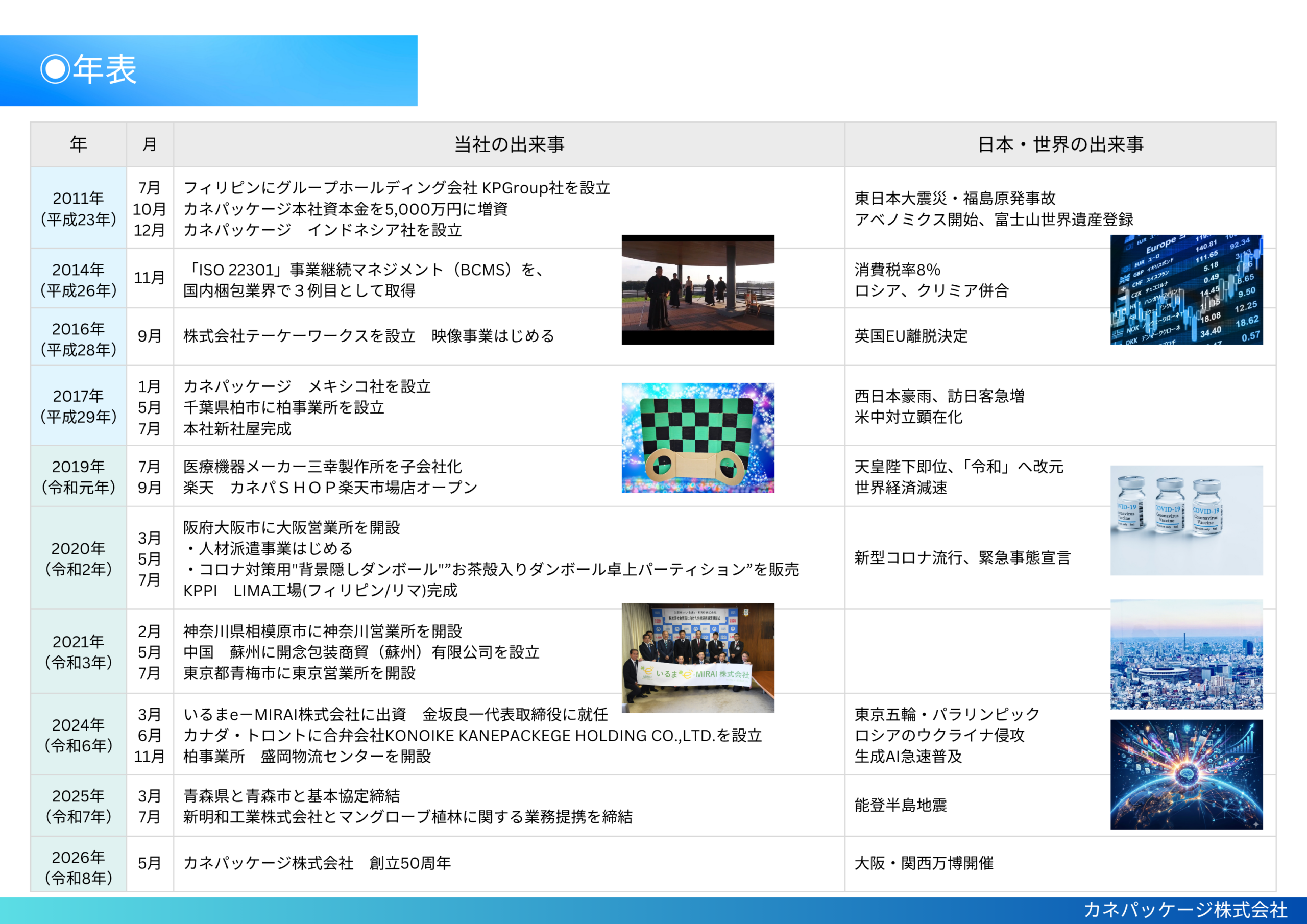Click the 年 column header
Screen dimensions: 1307x924
tap(79, 144)
